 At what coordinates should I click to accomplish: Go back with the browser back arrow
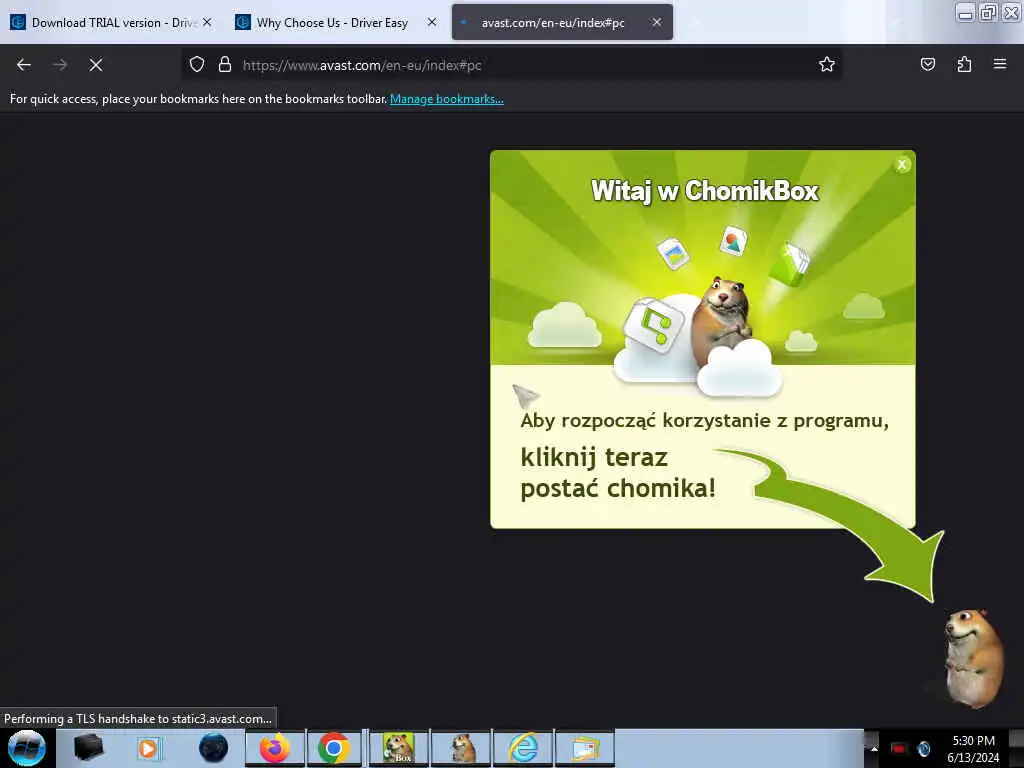pyautogui.click(x=24, y=65)
